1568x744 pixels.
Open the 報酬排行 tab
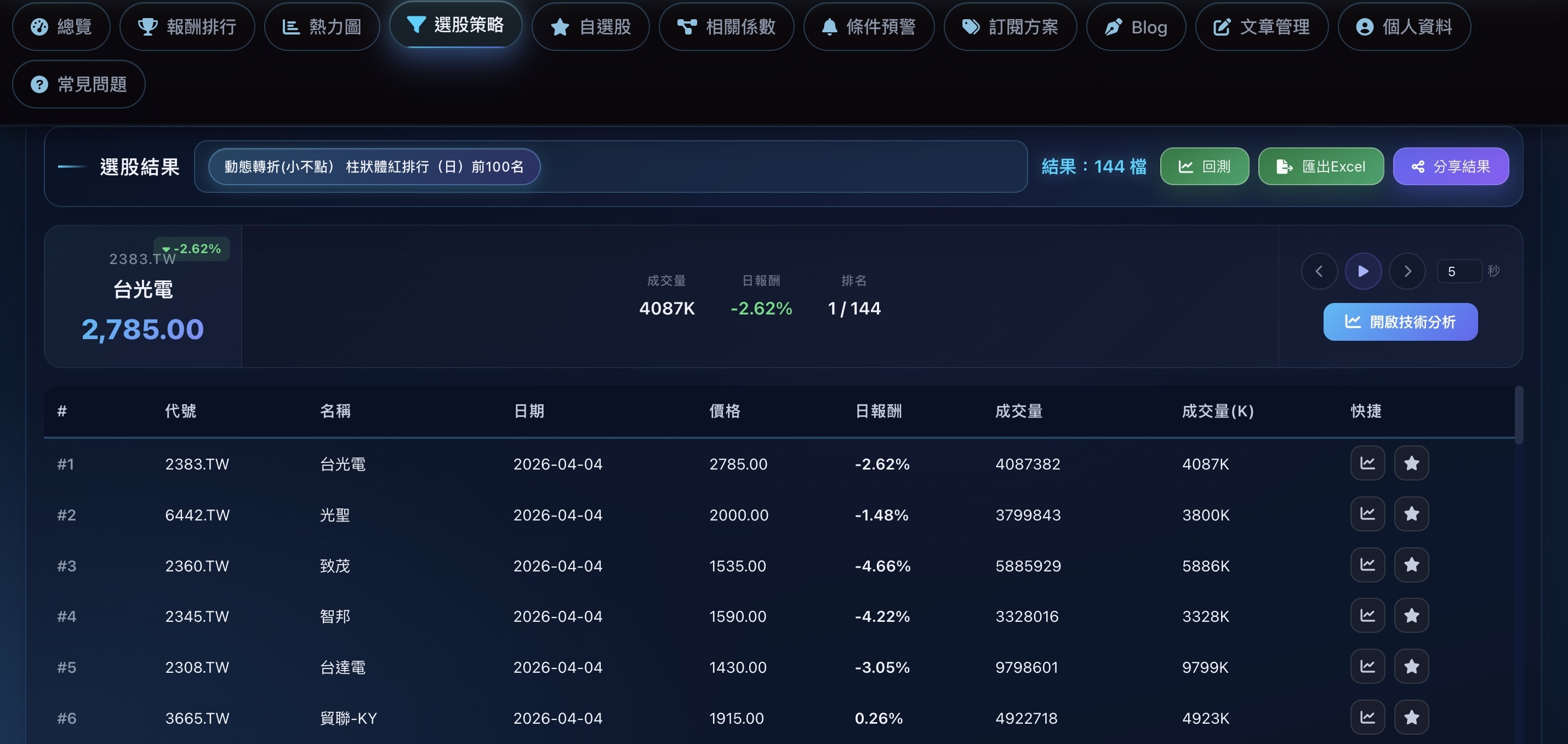pos(187,27)
